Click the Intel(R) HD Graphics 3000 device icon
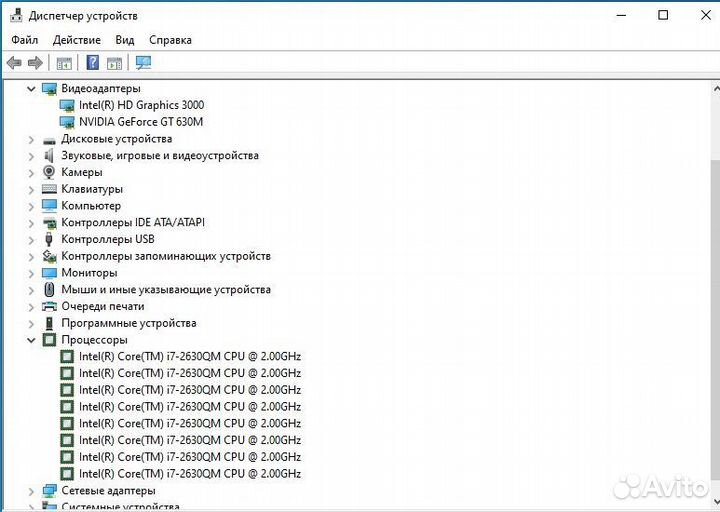720x512 pixels. coord(67,105)
